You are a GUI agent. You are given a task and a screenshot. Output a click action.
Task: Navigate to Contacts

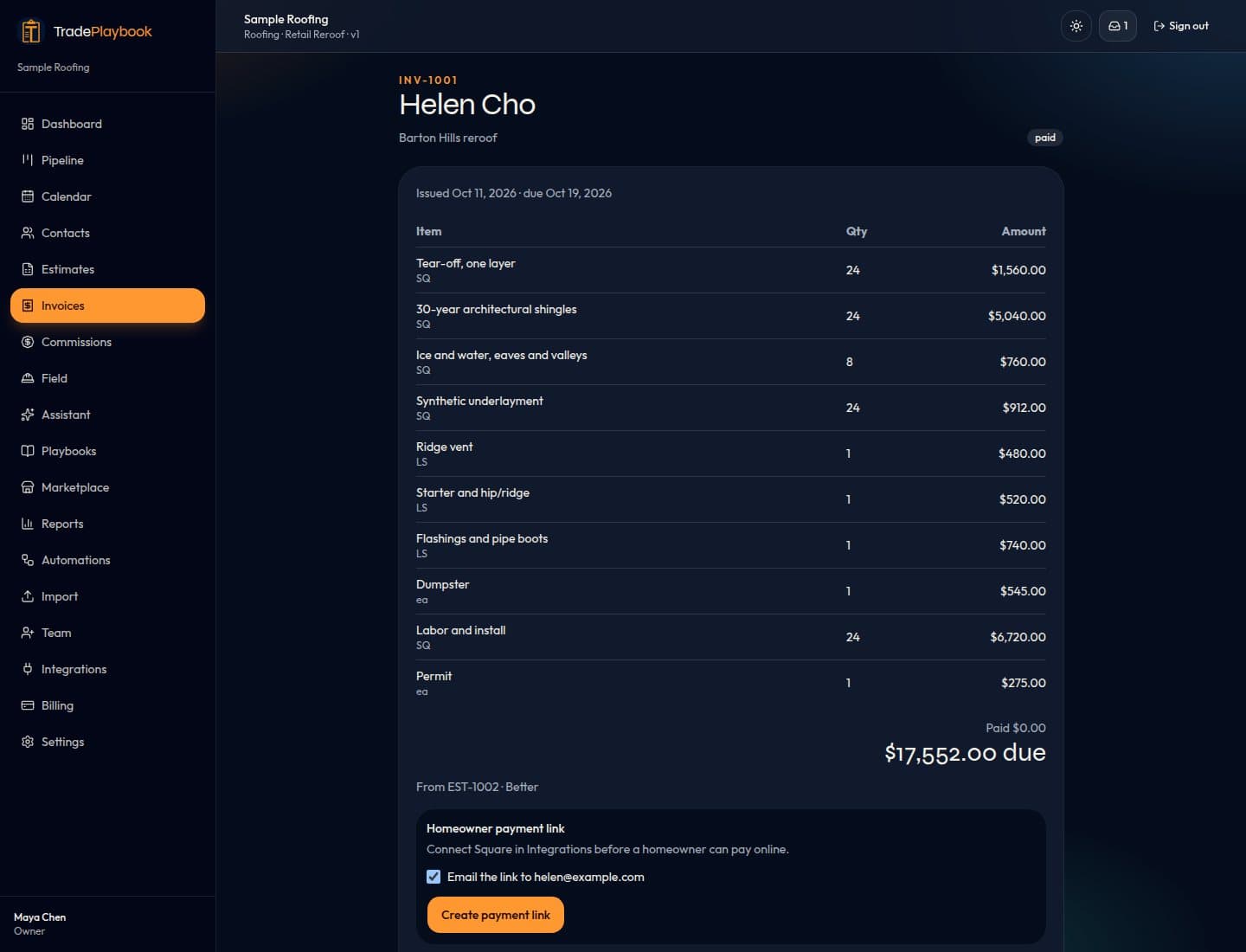pos(107,233)
